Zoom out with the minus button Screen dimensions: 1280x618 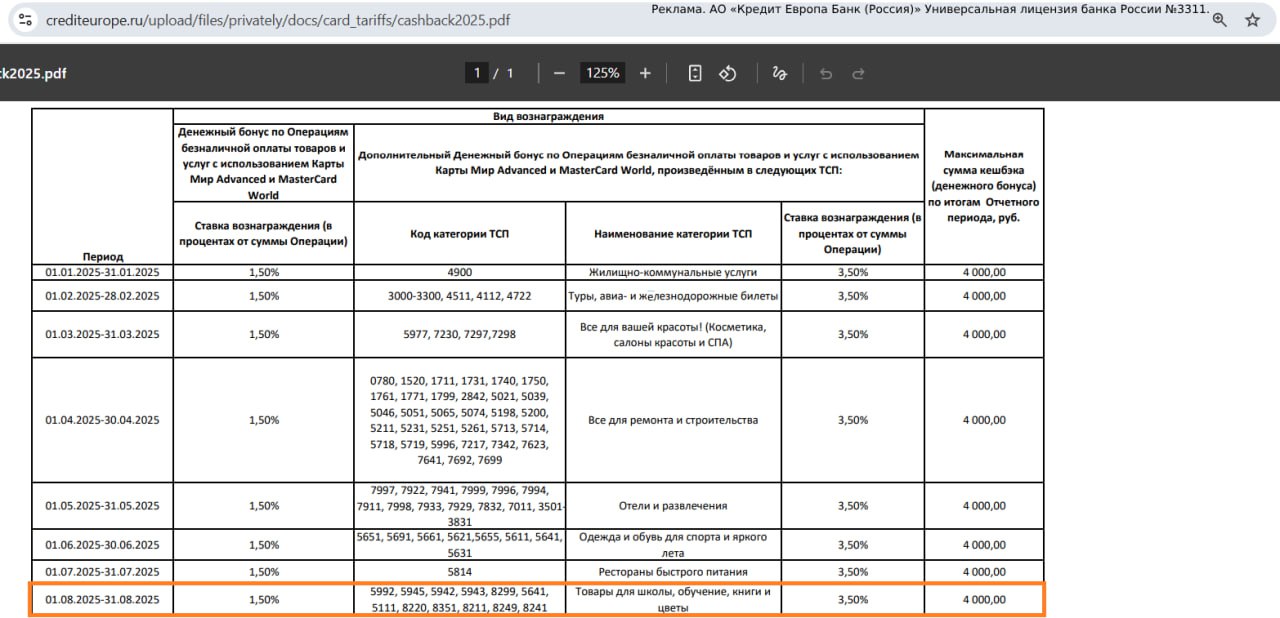click(x=559, y=73)
